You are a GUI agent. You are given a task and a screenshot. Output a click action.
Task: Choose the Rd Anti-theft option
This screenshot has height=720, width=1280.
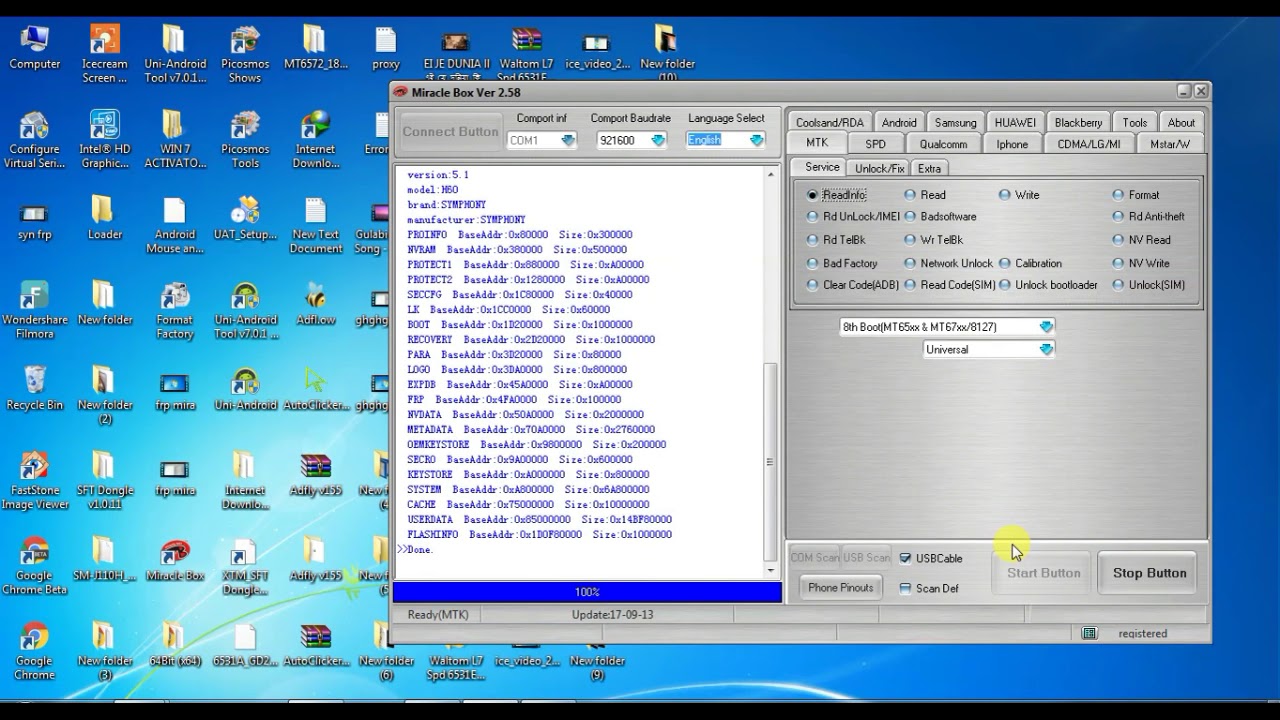tap(1149, 216)
